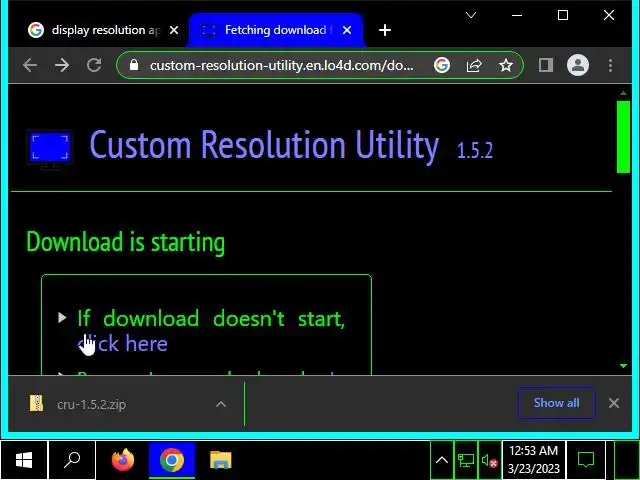This screenshot has width=640, height=480.
Task: Click the Chrome taskbar icon
Action: click(x=172, y=460)
